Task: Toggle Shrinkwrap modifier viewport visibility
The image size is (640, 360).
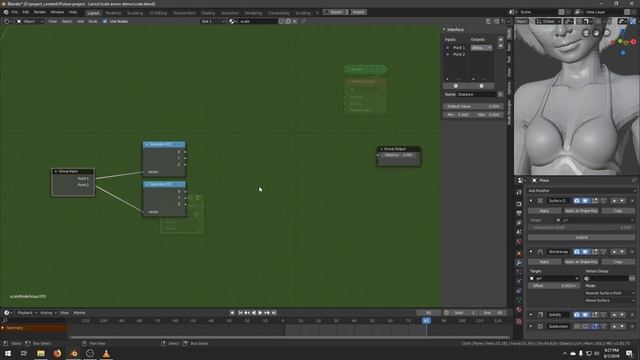Action: tap(585, 252)
